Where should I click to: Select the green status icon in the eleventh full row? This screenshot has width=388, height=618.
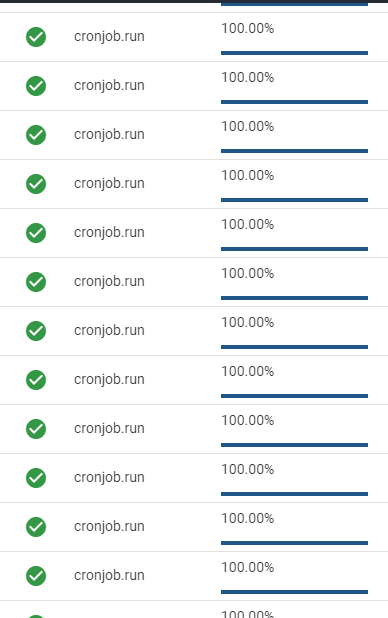pos(36,527)
